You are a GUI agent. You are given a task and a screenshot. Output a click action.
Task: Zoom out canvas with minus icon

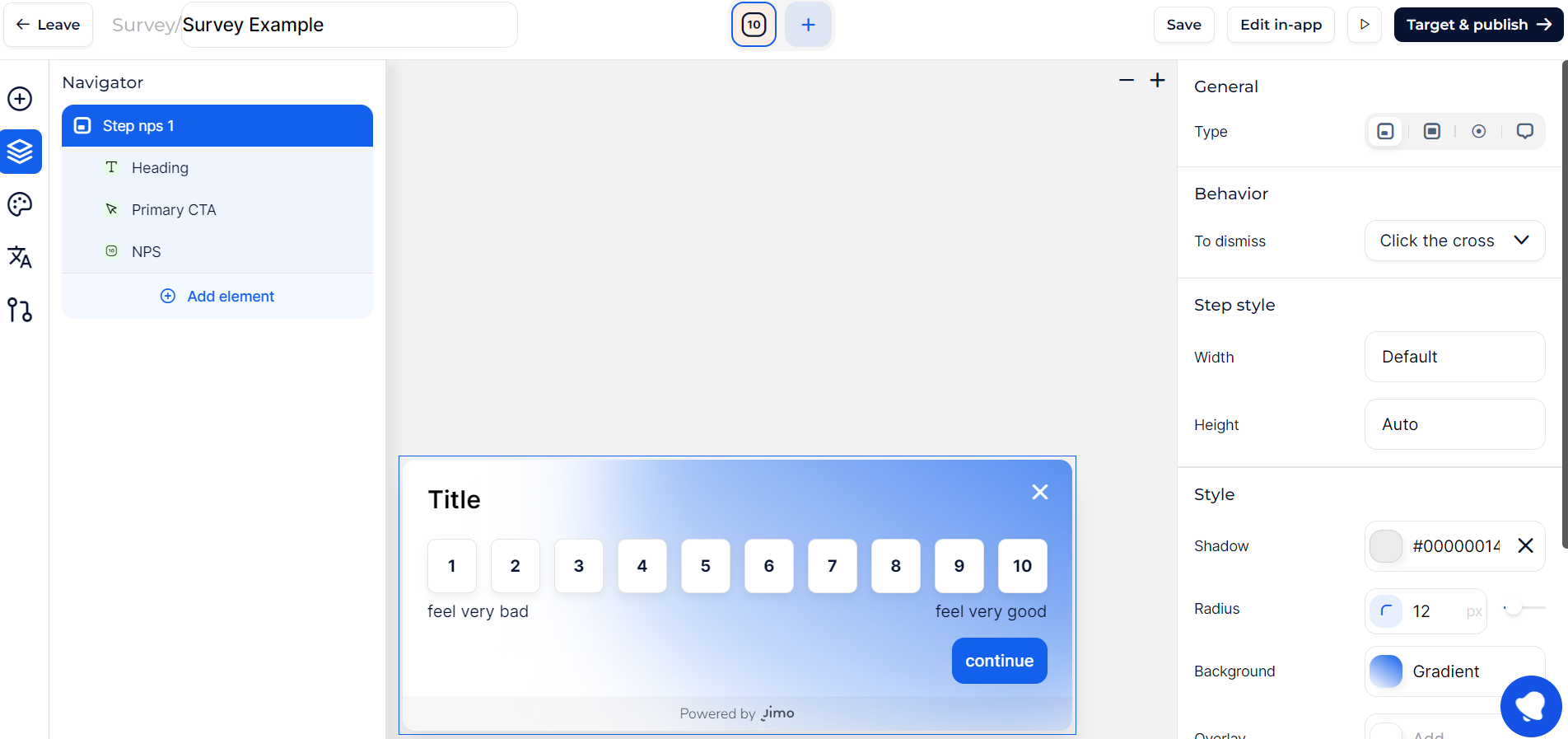coord(1127,80)
